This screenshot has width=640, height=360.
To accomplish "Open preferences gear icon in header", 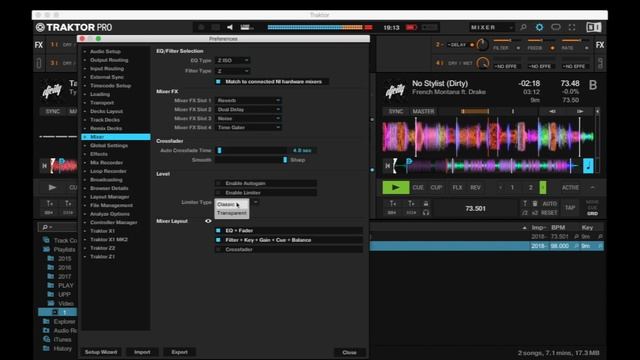I will [540, 27].
